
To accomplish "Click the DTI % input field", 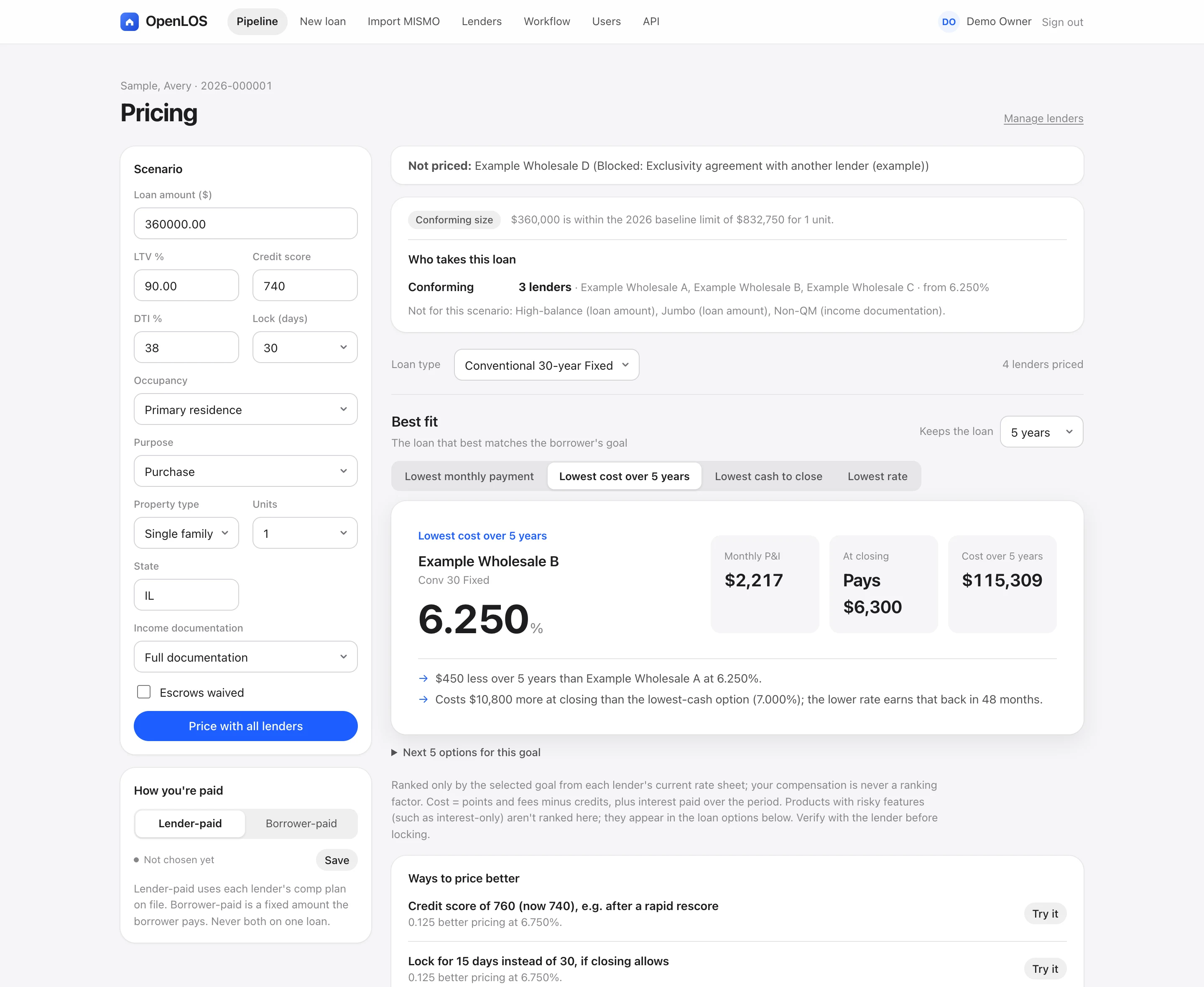I will (x=186, y=348).
